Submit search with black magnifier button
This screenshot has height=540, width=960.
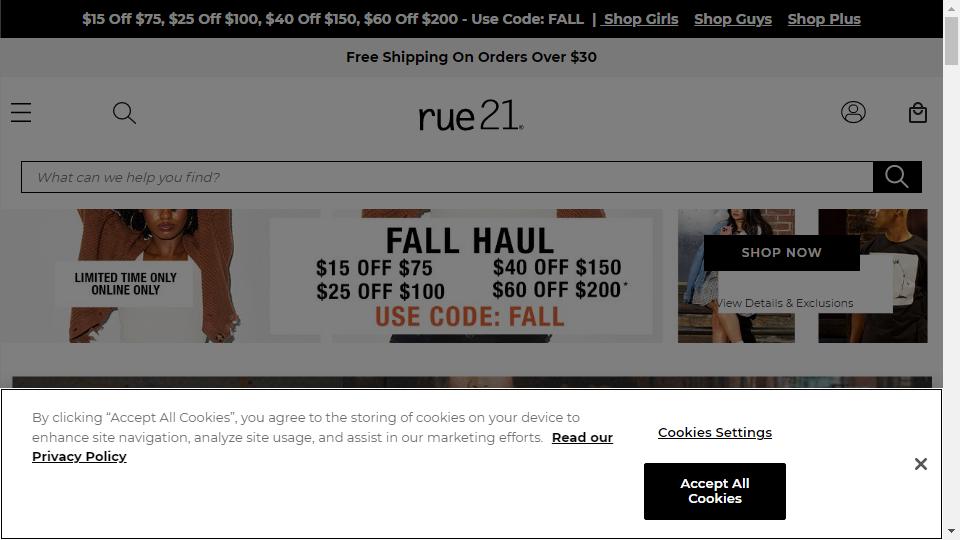pos(897,177)
